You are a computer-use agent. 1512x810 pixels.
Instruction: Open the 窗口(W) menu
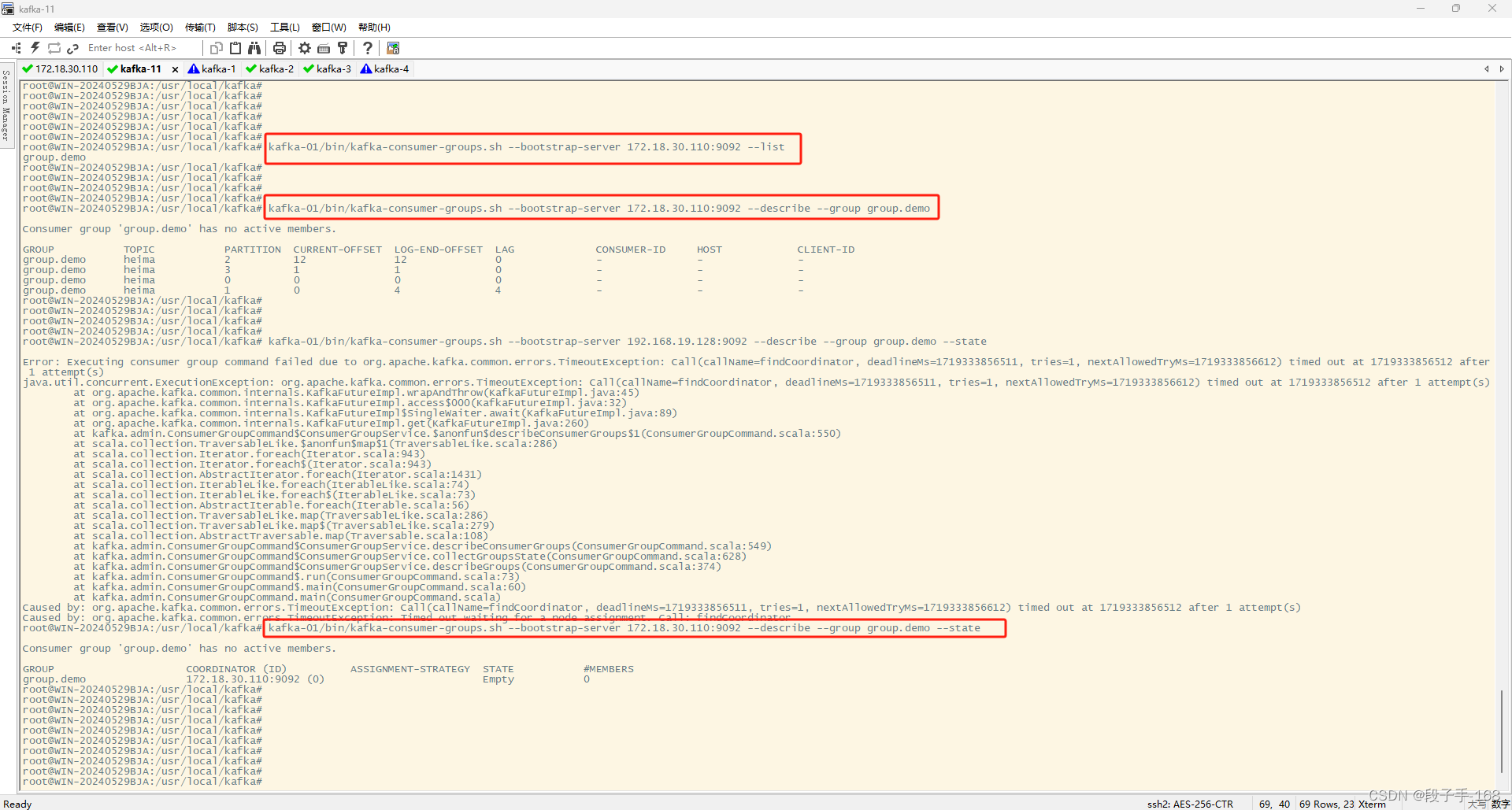point(329,28)
